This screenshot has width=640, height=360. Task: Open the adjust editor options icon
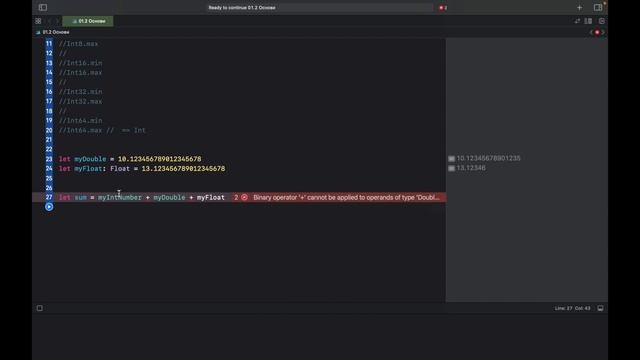(588, 21)
